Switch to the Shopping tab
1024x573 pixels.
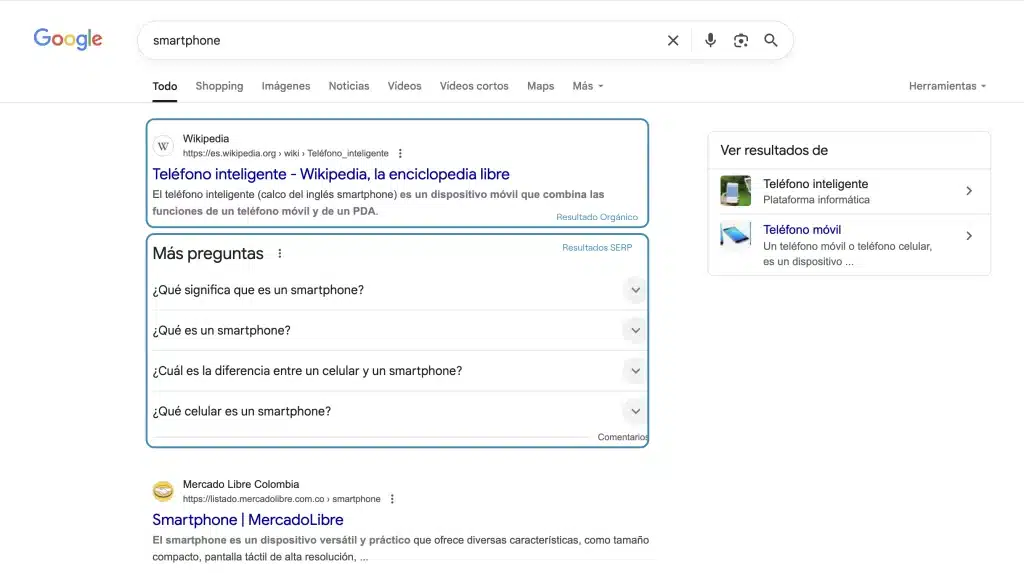[x=219, y=86]
